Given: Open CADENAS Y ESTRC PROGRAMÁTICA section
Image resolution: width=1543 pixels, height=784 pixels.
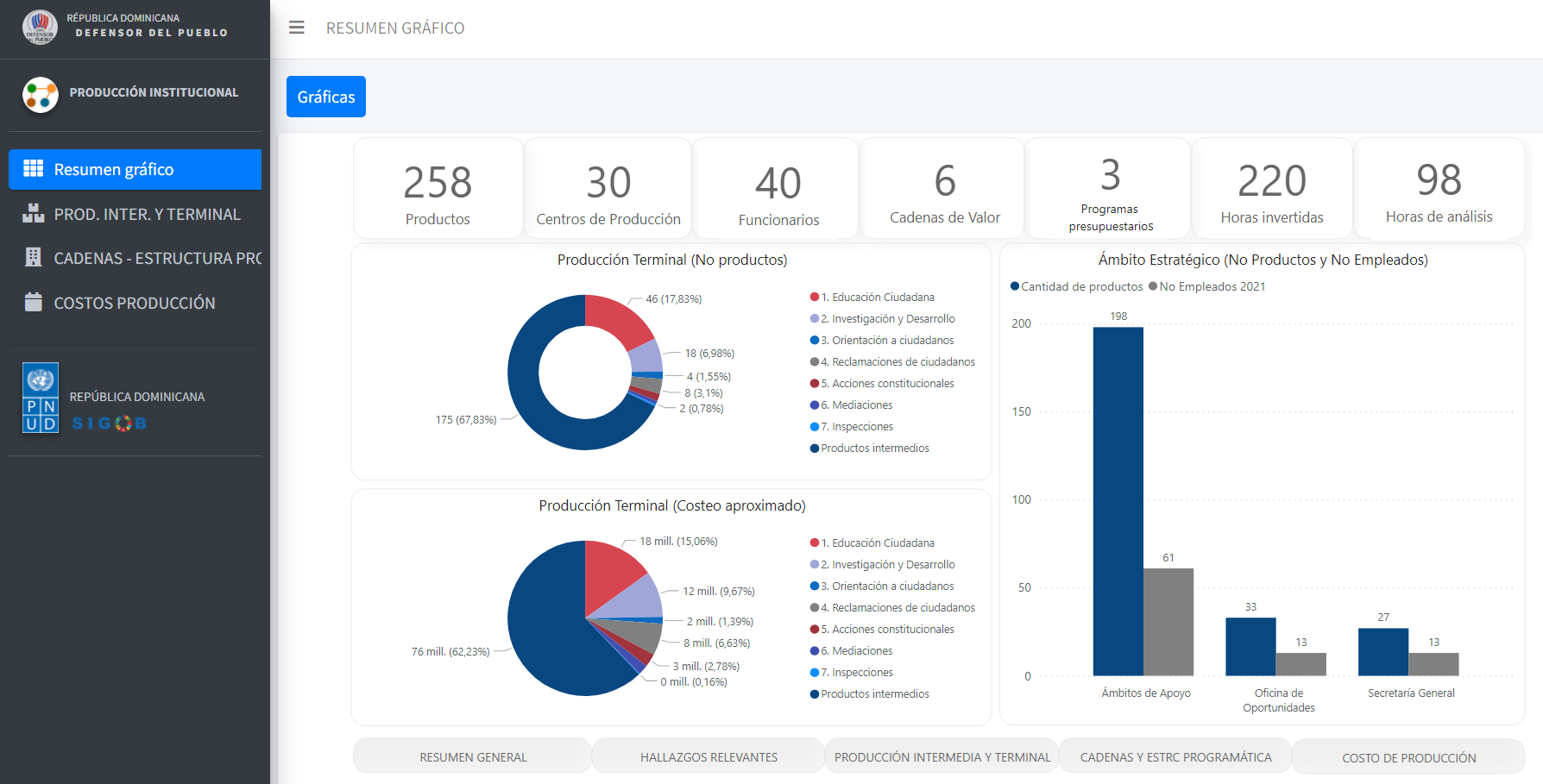Looking at the screenshot, I should tap(1175, 756).
